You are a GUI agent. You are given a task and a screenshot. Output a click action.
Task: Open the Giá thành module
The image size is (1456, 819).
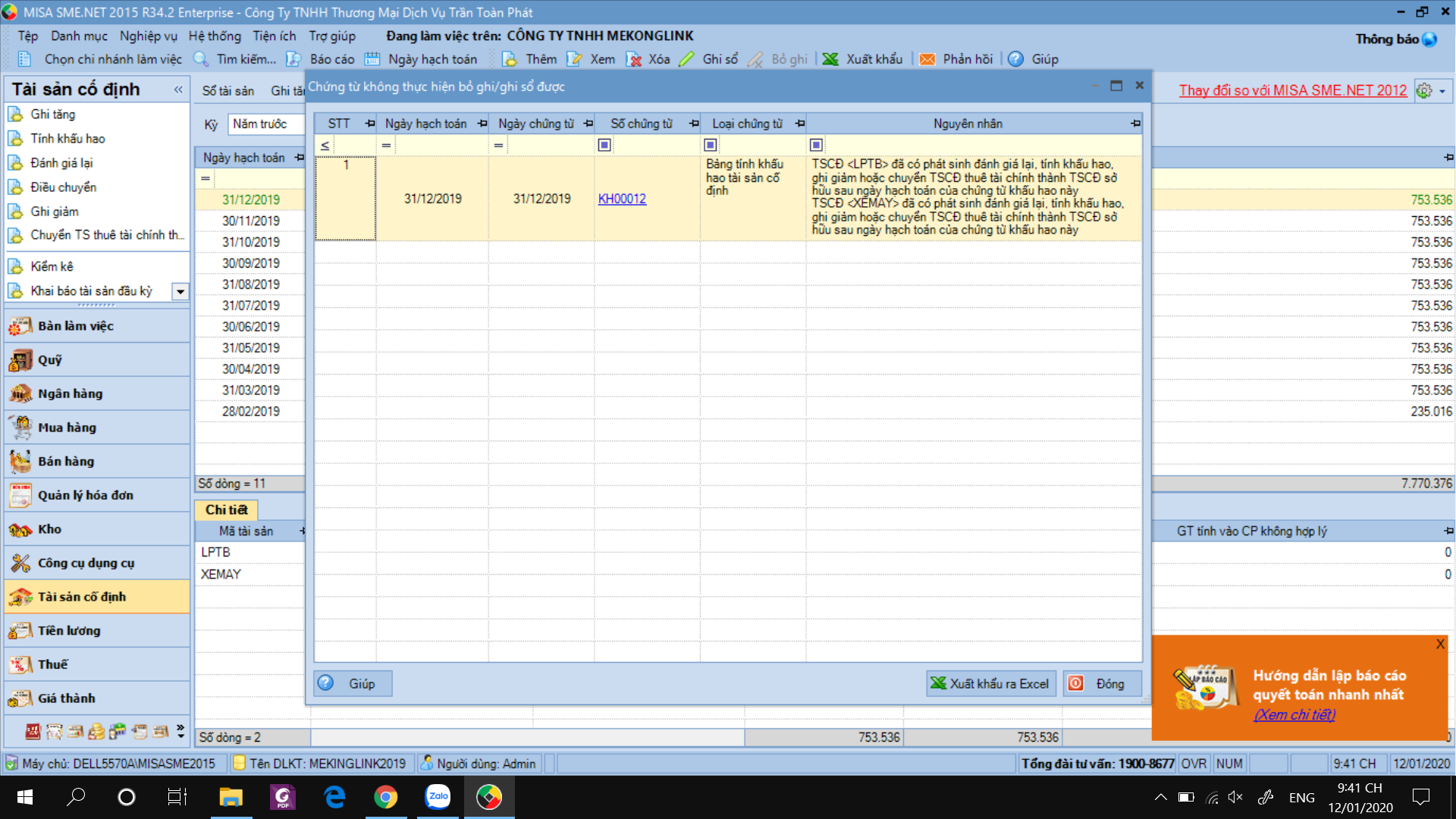[x=96, y=698]
